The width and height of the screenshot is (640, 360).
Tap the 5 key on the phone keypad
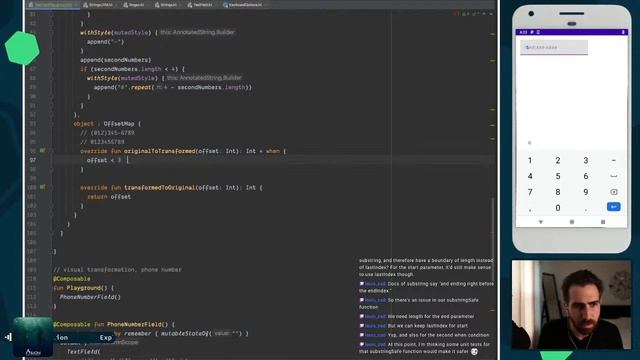558,176
